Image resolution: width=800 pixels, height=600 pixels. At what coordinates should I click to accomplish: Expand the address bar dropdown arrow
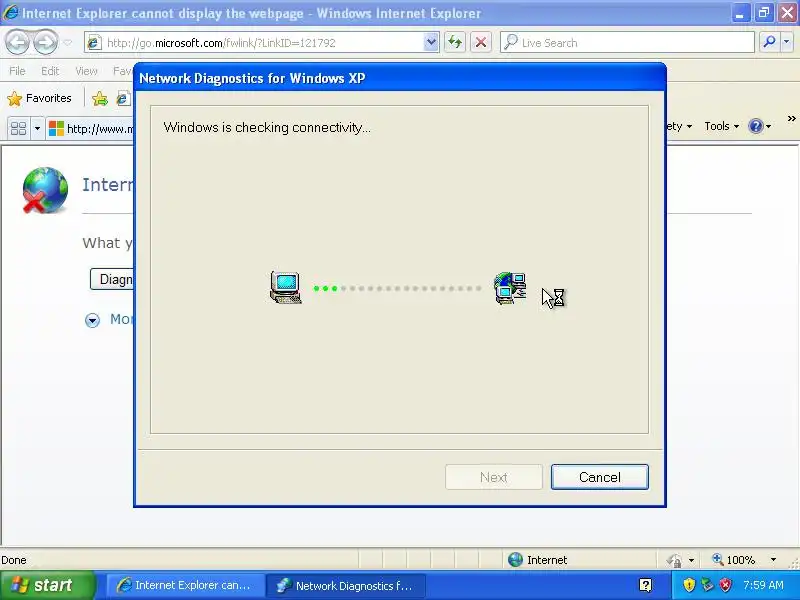tap(431, 43)
